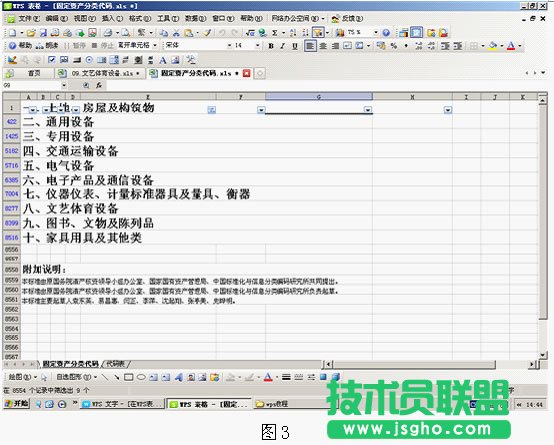Click the Save disk icon
Image resolution: width=554 pixels, height=445 pixels.
pyautogui.click(x=43, y=33)
